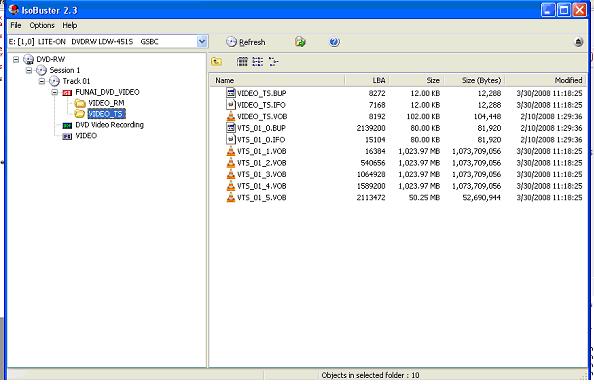The height and width of the screenshot is (384, 594).
Task: Switch to large icons view
Action: pyautogui.click(x=242, y=61)
